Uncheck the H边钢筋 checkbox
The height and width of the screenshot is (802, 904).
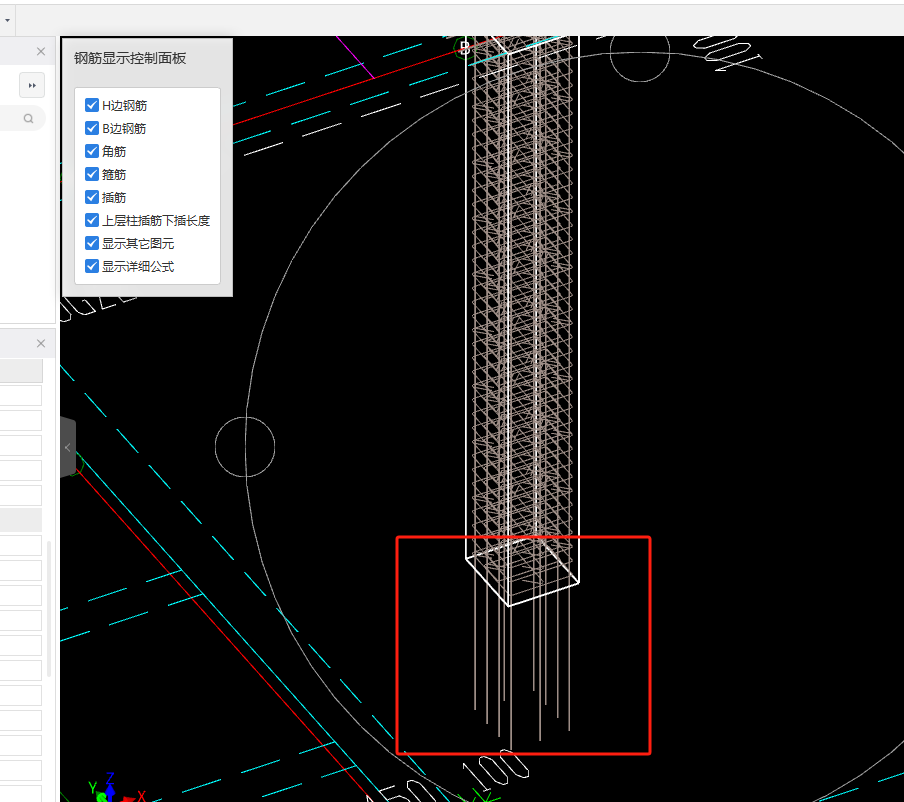point(92,105)
